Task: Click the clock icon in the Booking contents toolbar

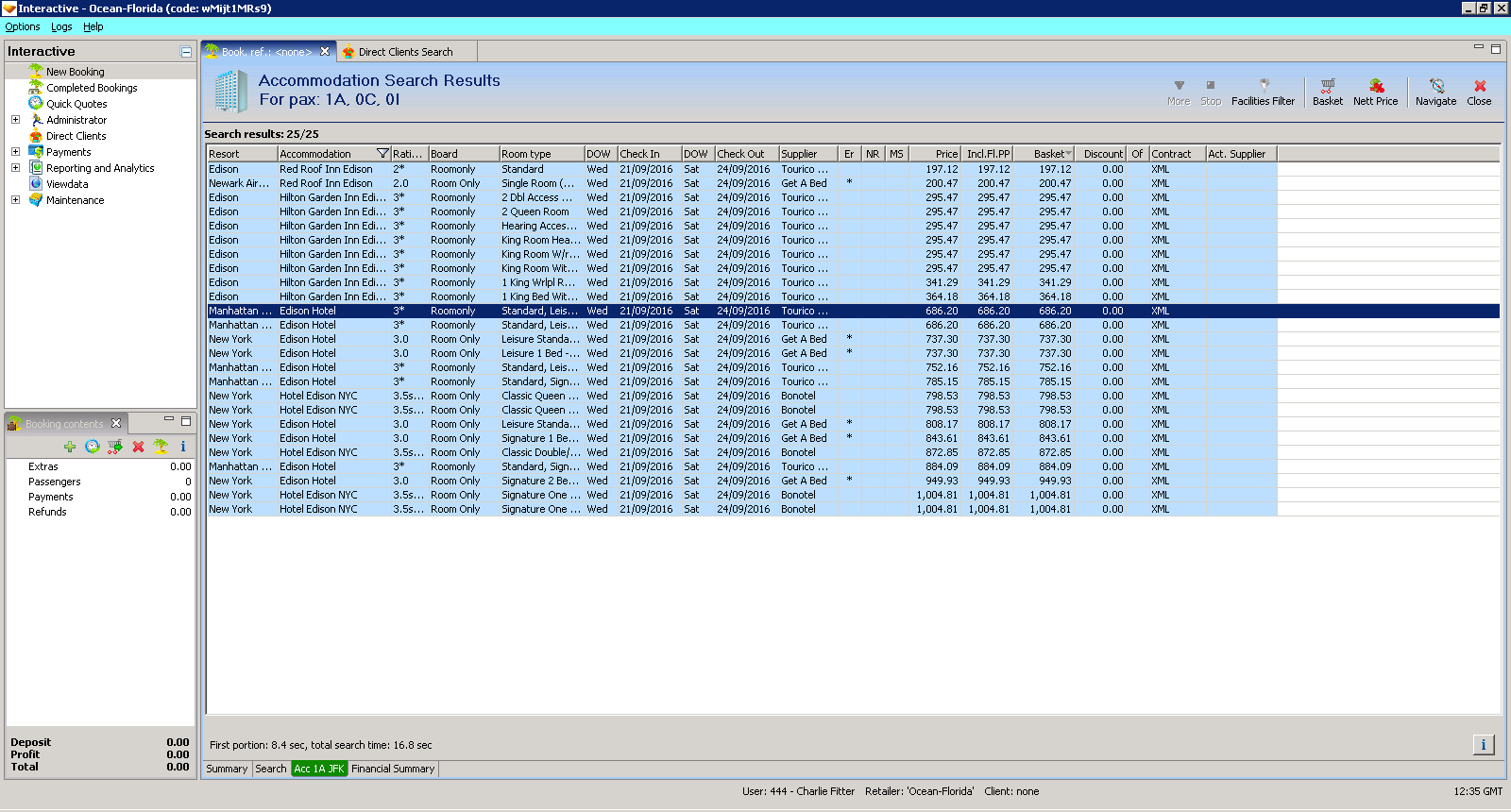Action: (x=92, y=447)
